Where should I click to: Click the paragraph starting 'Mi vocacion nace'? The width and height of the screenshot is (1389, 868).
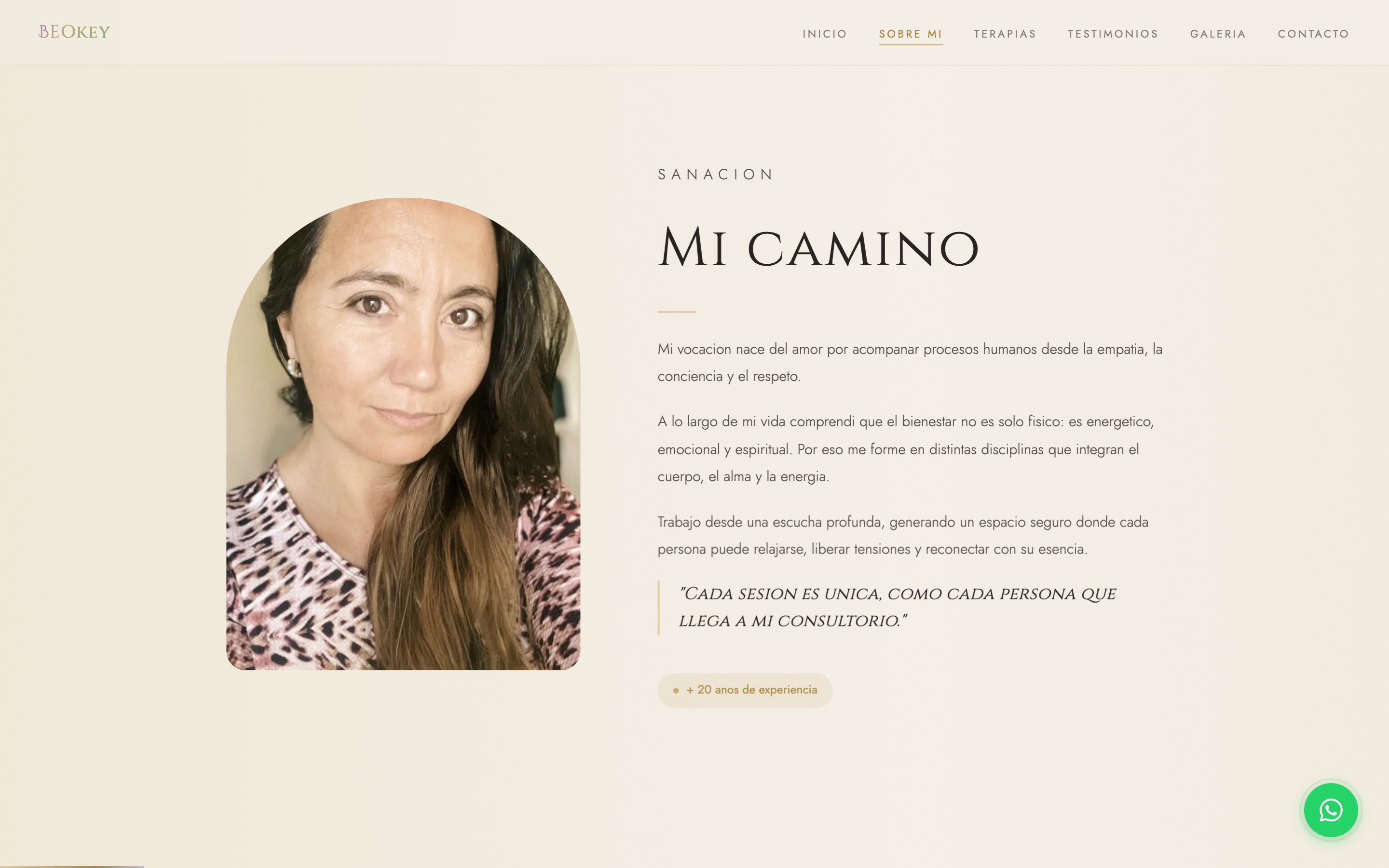click(x=910, y=363)
